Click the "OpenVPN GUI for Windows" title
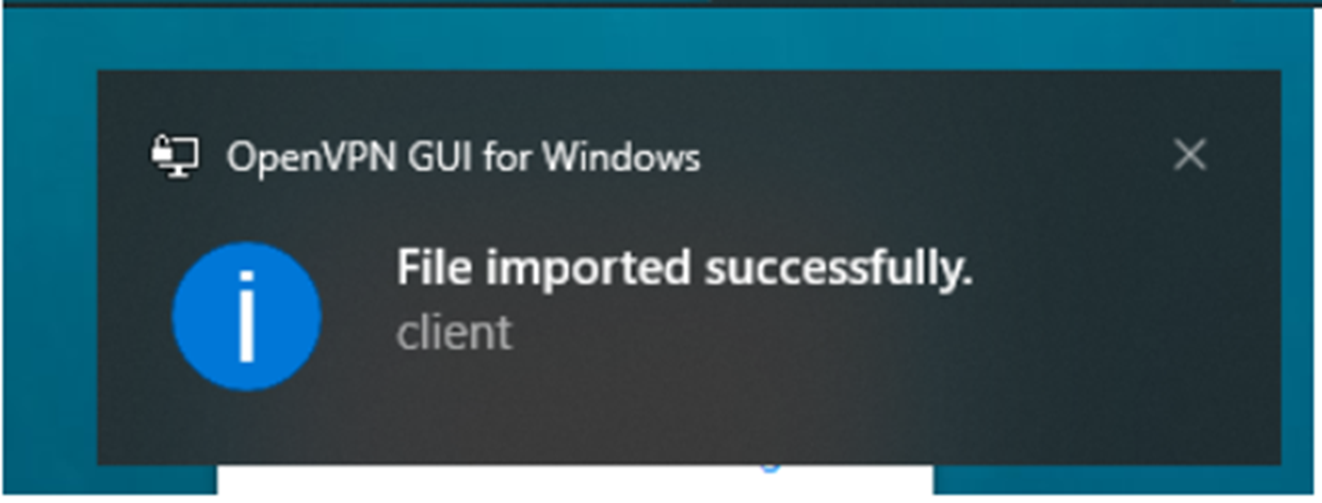This screenshot has width=1322, height=503. click(x=463, y=157)
